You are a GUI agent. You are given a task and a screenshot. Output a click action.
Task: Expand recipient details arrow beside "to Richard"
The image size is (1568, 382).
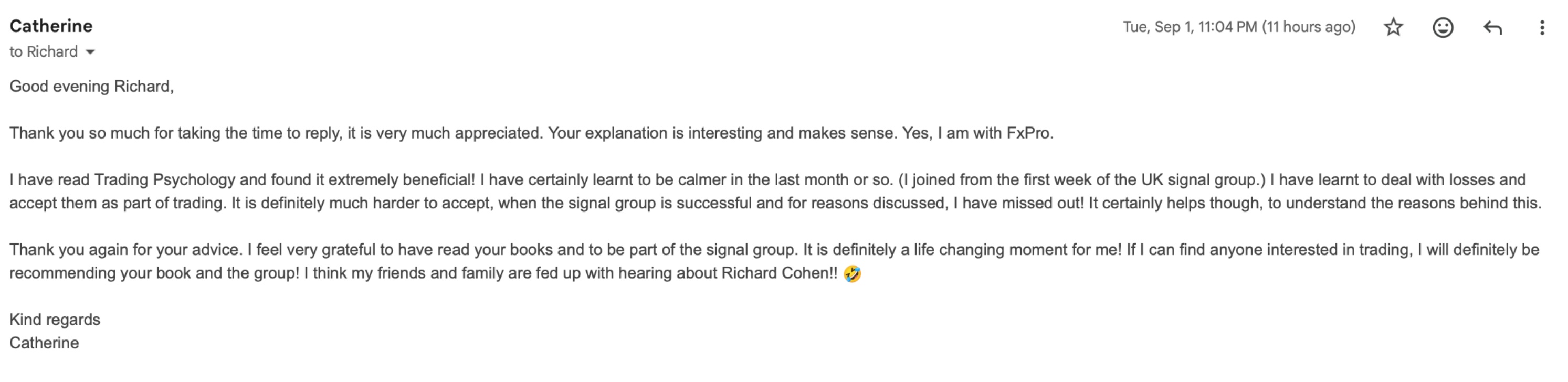click(90, 52)
